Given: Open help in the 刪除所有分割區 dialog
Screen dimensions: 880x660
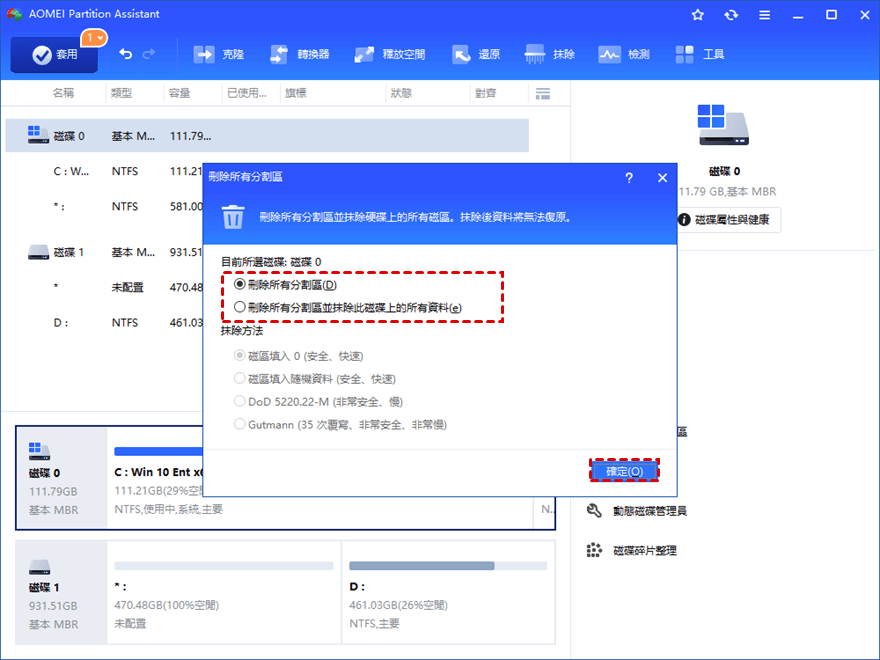Looking at the screenshot, I should (629, 178).
